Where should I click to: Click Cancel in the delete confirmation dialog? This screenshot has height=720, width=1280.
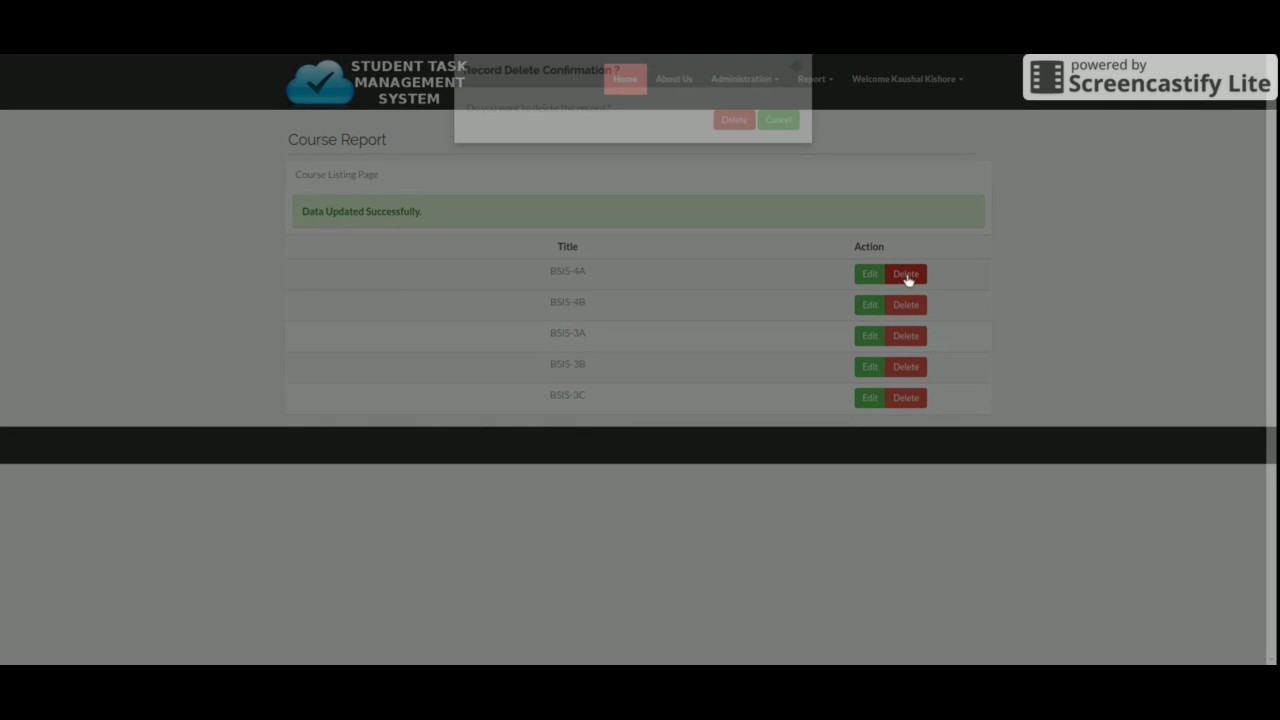(778, 119)
